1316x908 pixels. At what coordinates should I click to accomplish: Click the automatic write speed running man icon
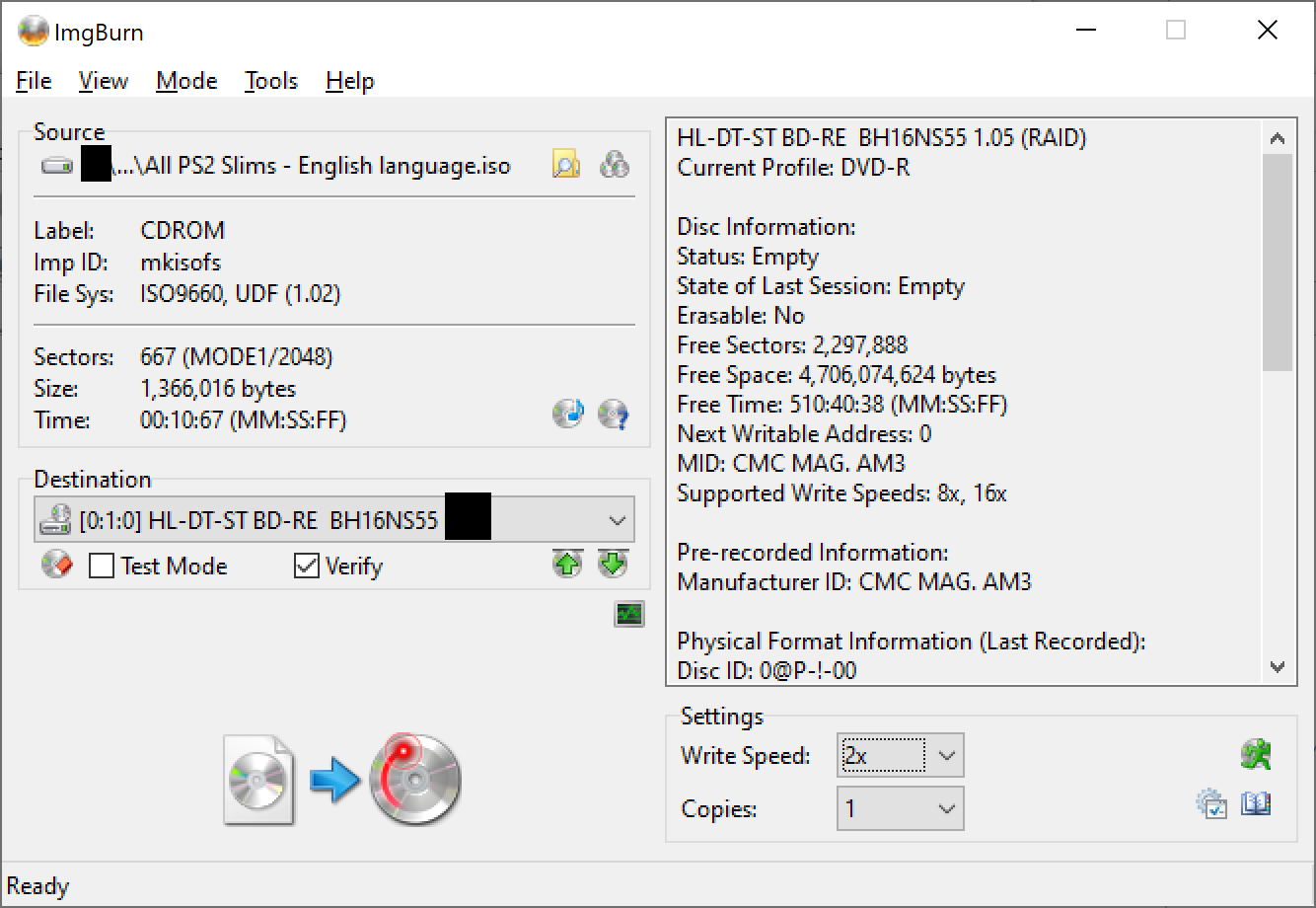tap(1255, 755)
